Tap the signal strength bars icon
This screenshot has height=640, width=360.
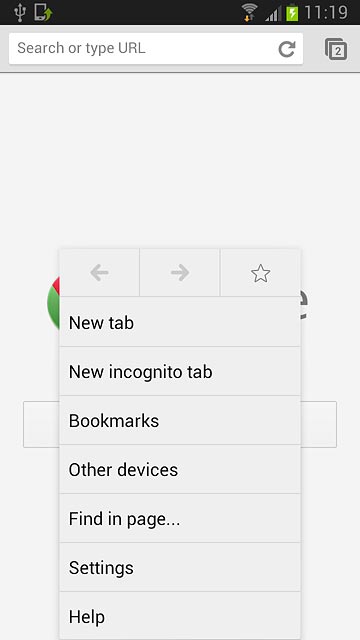[273, 14]
